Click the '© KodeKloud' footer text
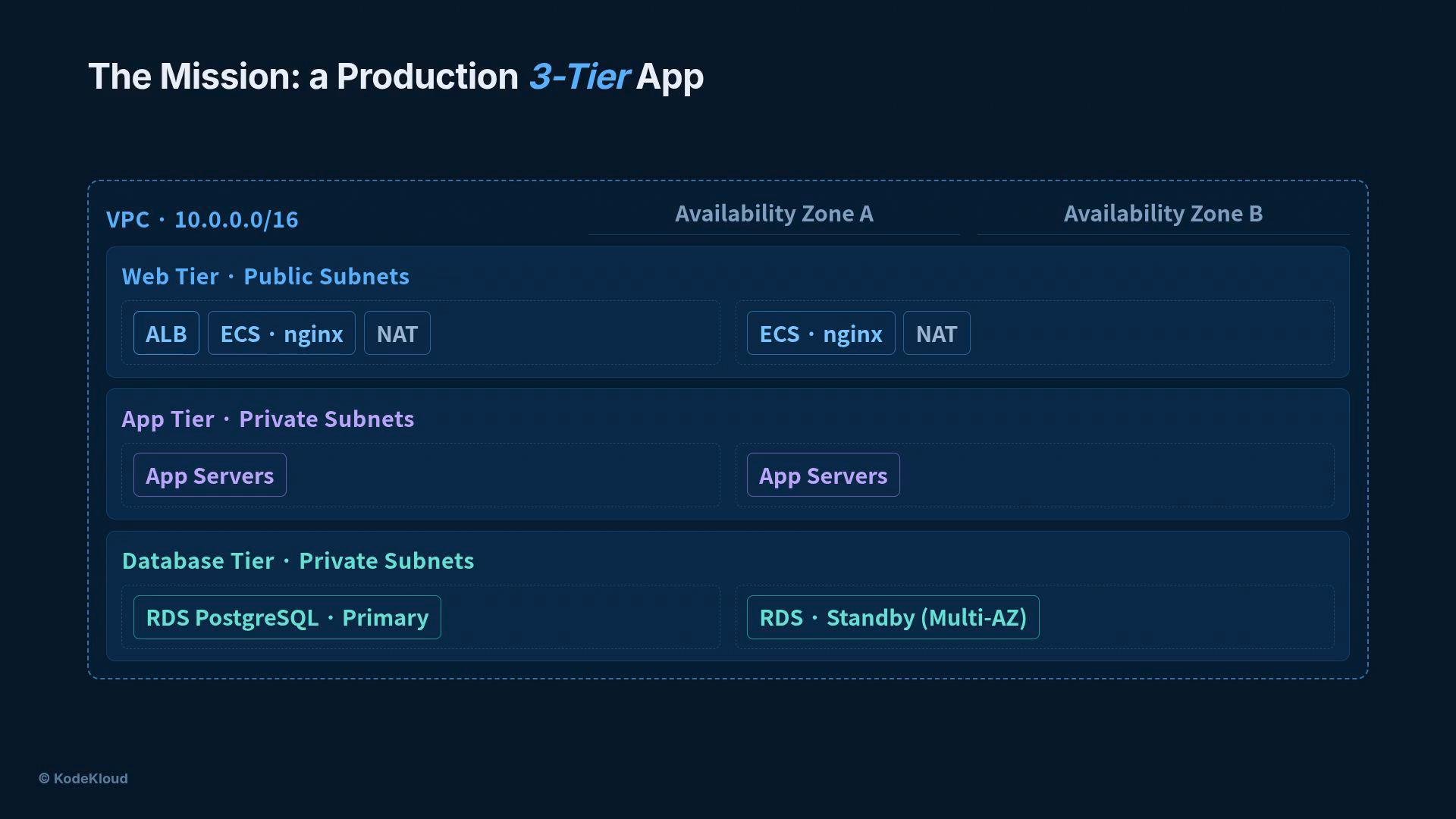The height and width of the screenshot is (819, 1456). click(x=83, y=779)
